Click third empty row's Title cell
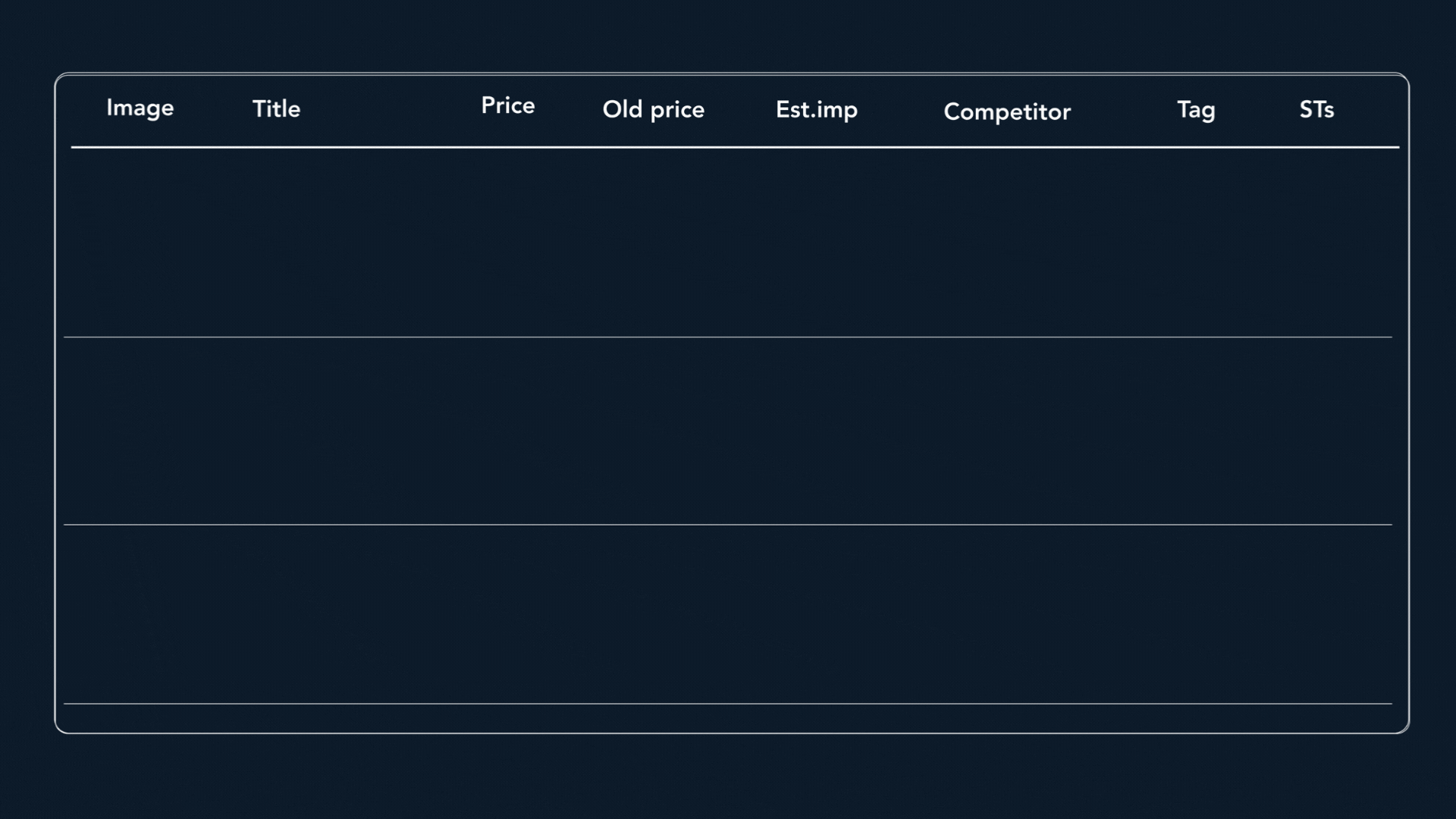The width and height of the screenshot is (1456, 819). 276,614
